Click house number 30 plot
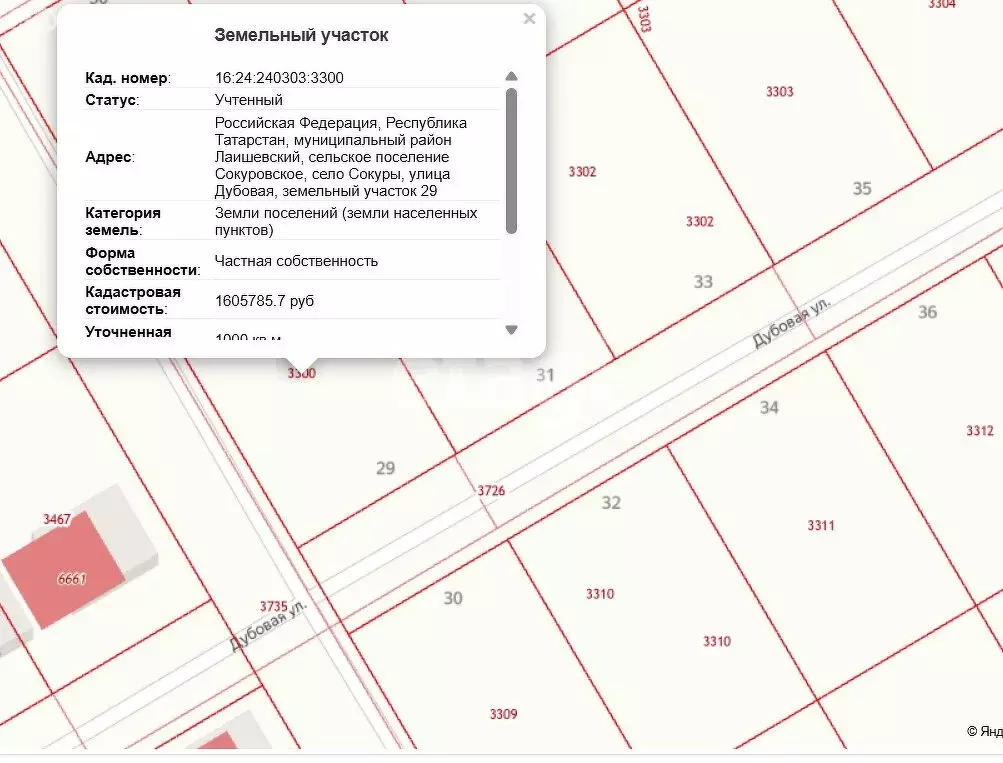Viewport: 1003px width, 763px height. [453, 598]
